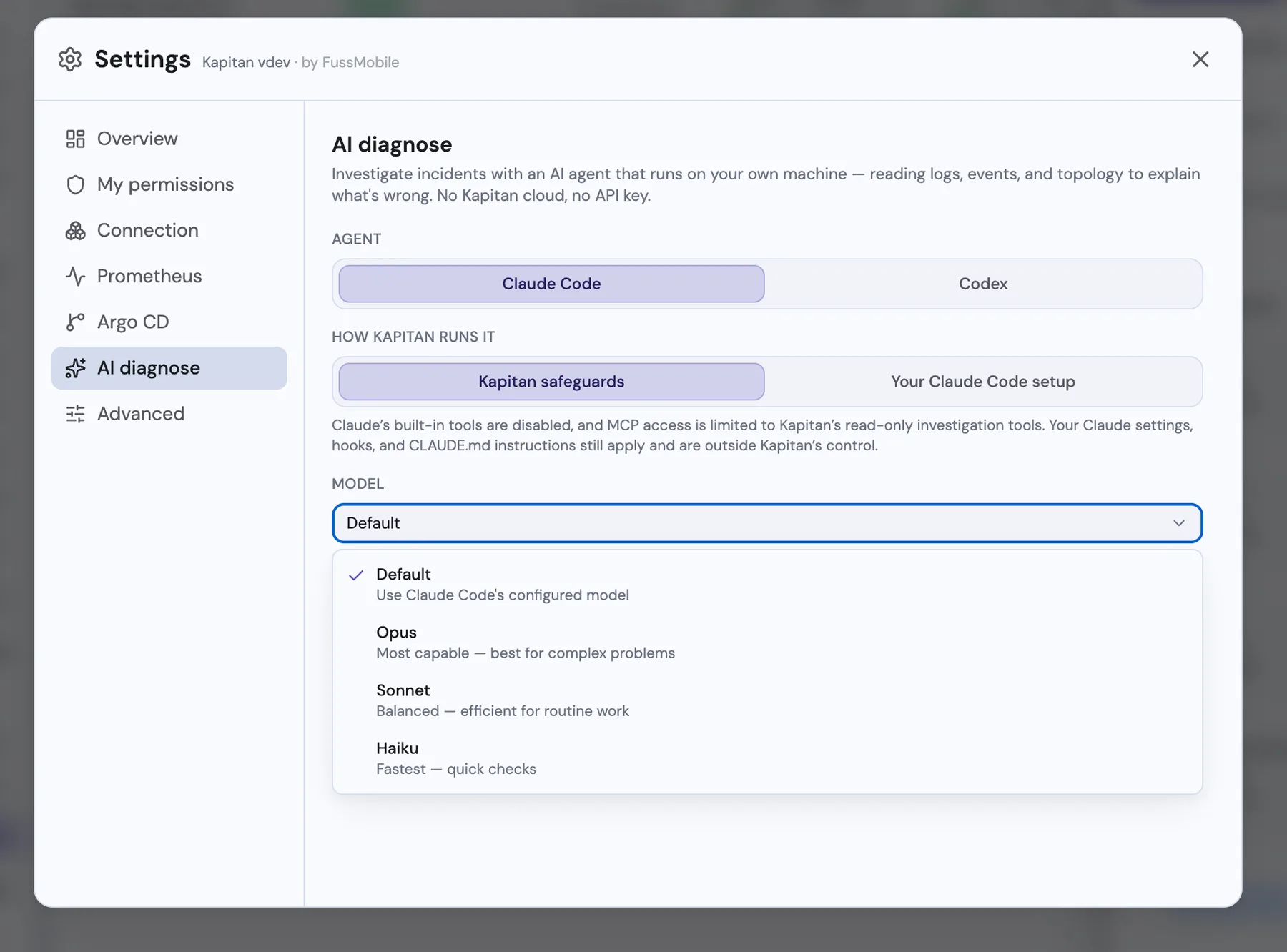Select AI diagnose in the sidebar
The height and width of the screenshot is (952, 1287).
coord(169,368)
